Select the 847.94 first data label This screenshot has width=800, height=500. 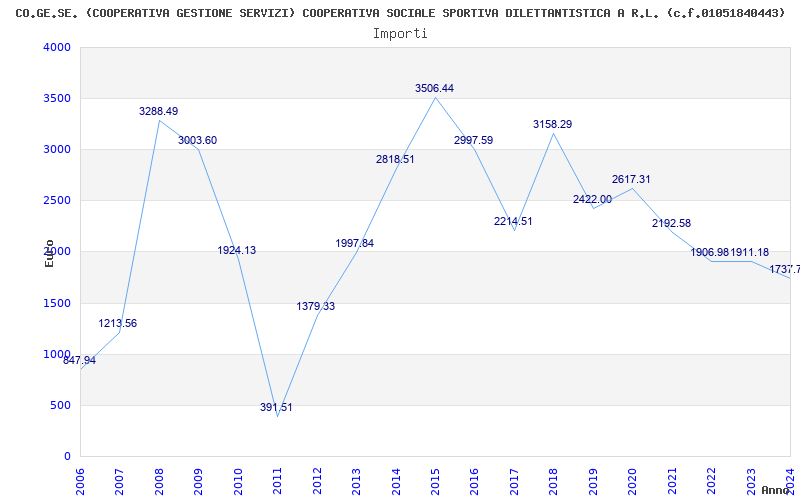point(80,360)
